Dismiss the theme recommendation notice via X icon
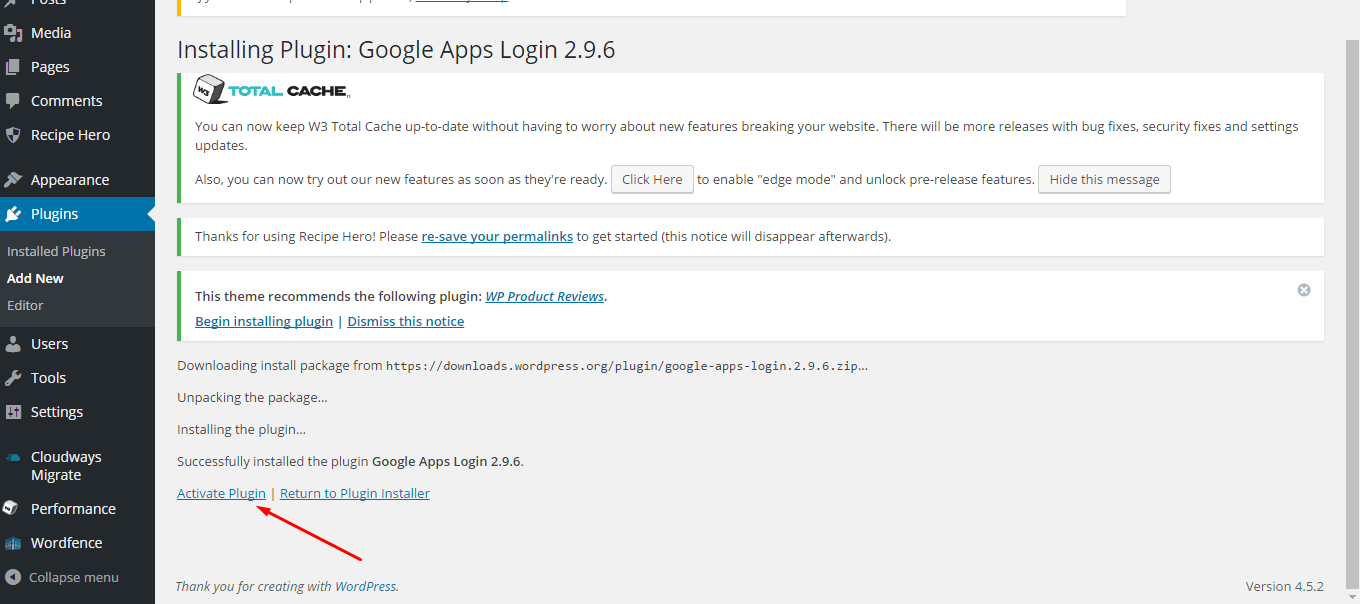Screen dimensions: 1360x604 1304,290
